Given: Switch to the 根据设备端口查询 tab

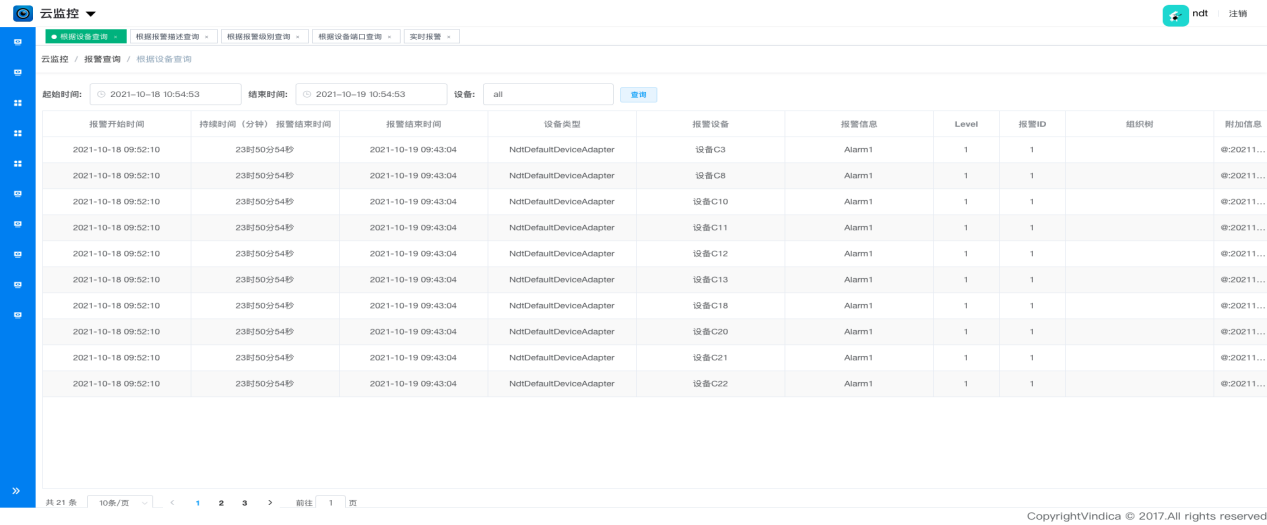Looking at the screenshot, I should click(355, 37).
